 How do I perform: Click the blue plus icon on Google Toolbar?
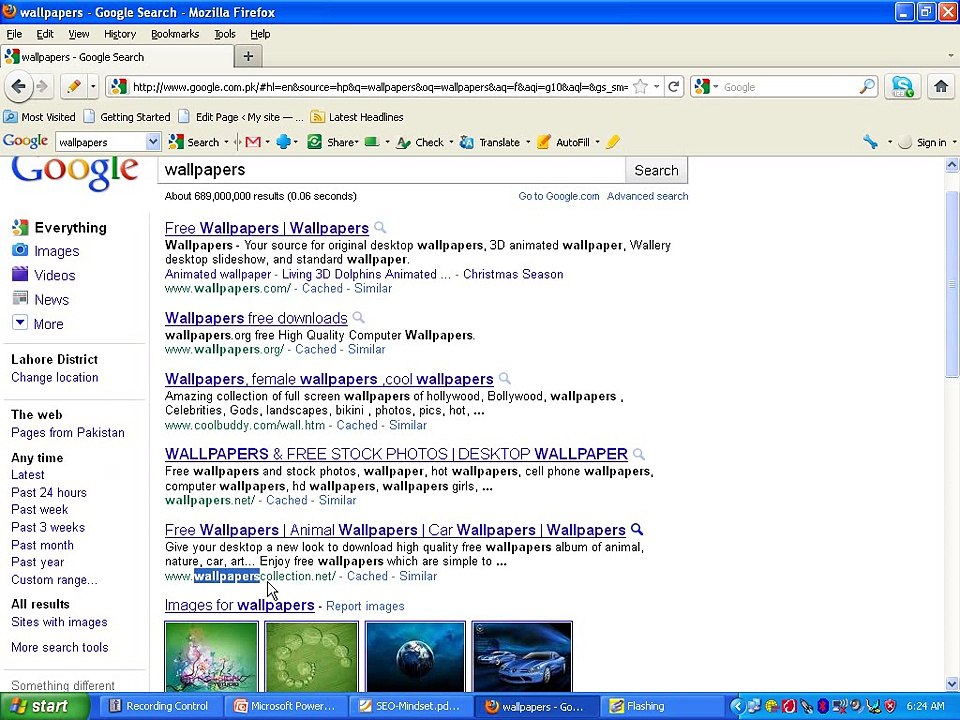tap(283, 142)
